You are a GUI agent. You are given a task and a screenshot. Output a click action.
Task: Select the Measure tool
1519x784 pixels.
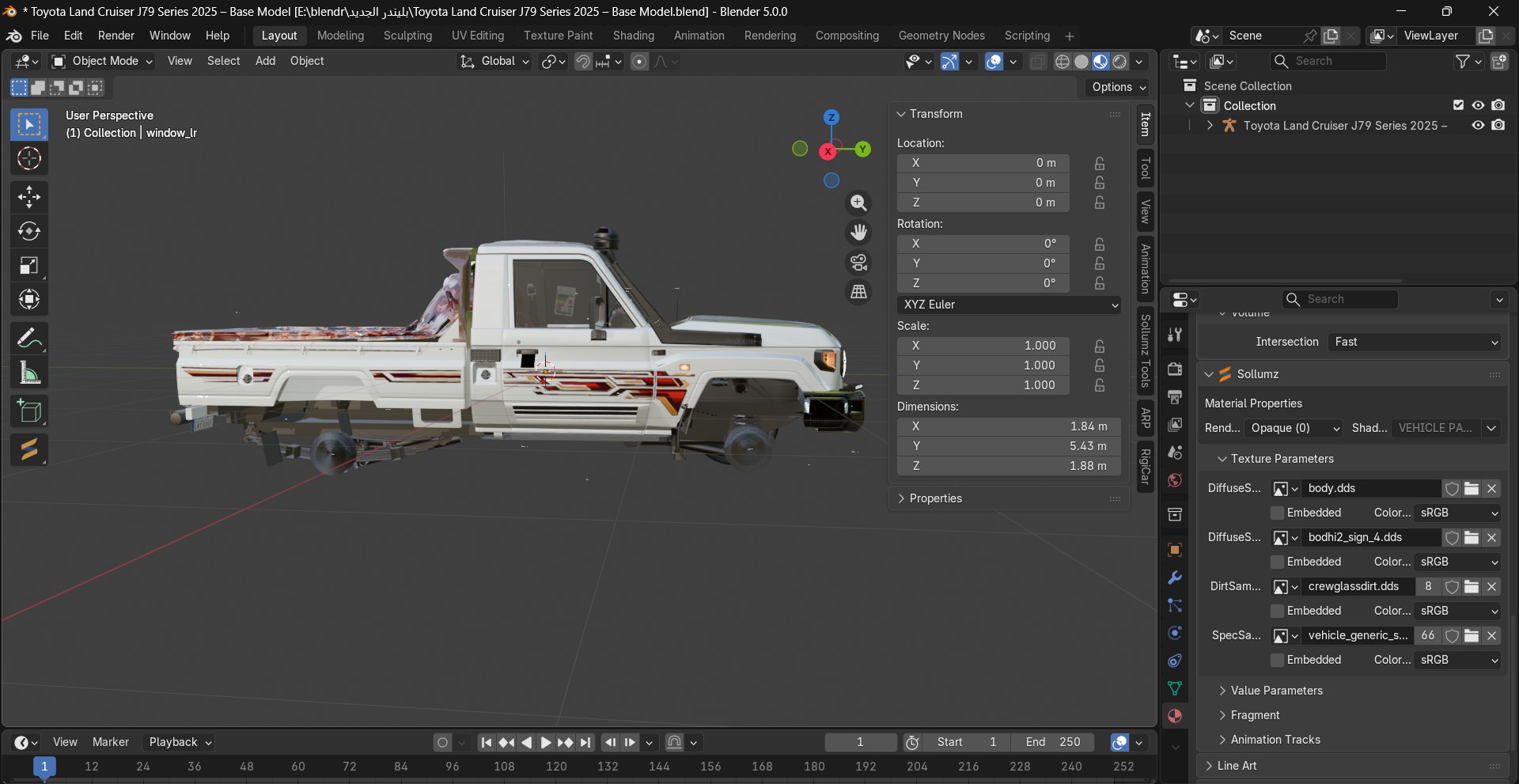point(29,373)
